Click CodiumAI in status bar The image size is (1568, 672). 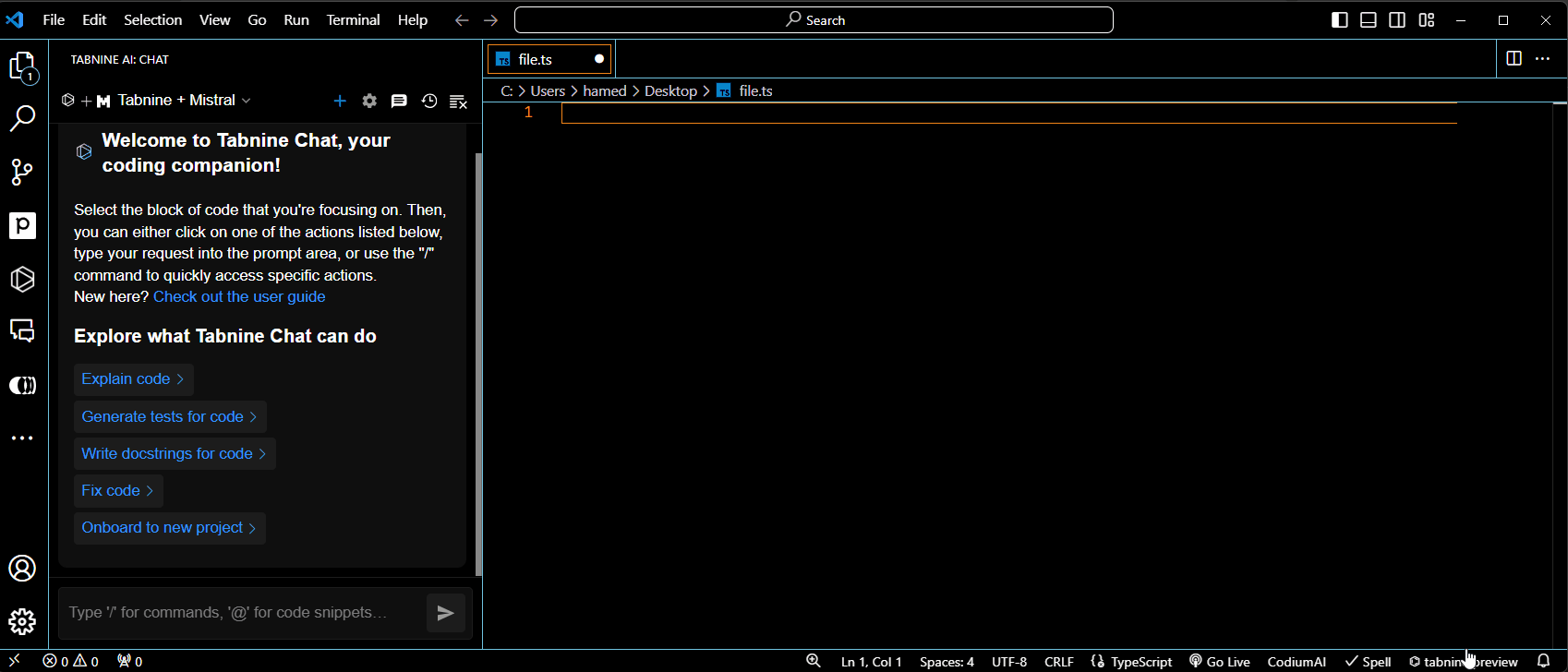click(x=1297, y=661)
